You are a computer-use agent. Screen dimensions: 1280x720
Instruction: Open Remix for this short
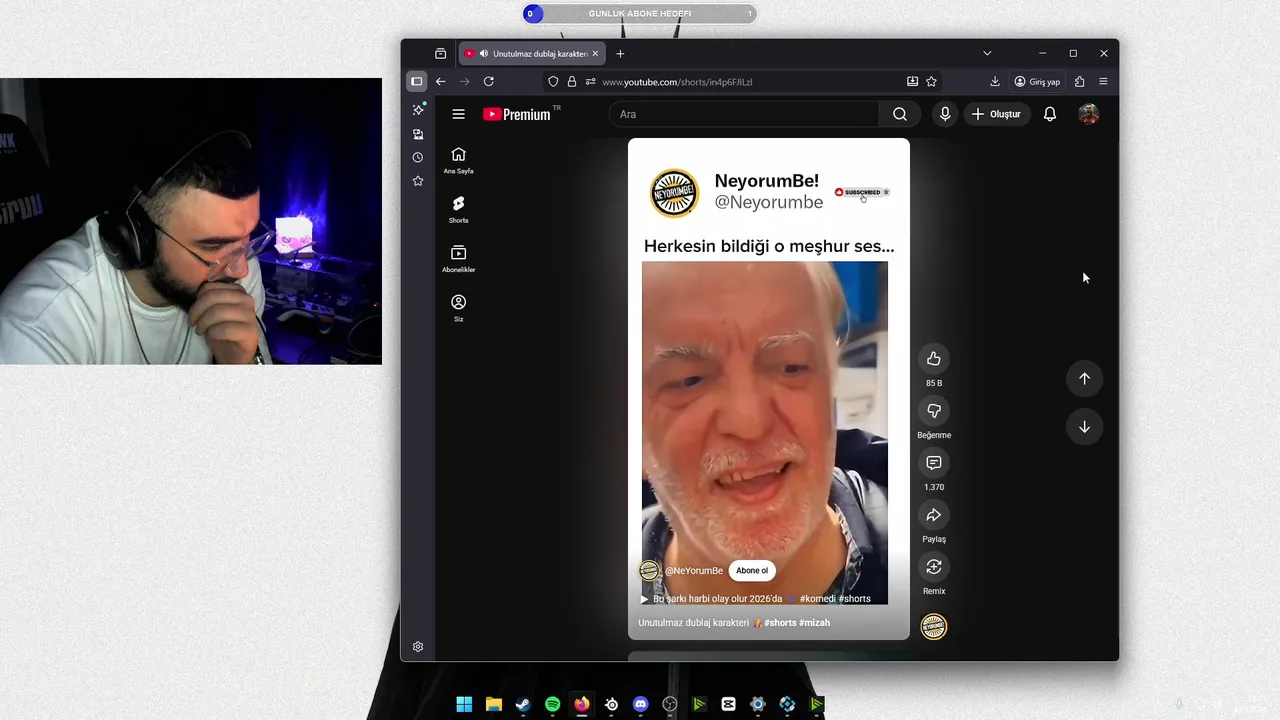[x=934, y=567]
